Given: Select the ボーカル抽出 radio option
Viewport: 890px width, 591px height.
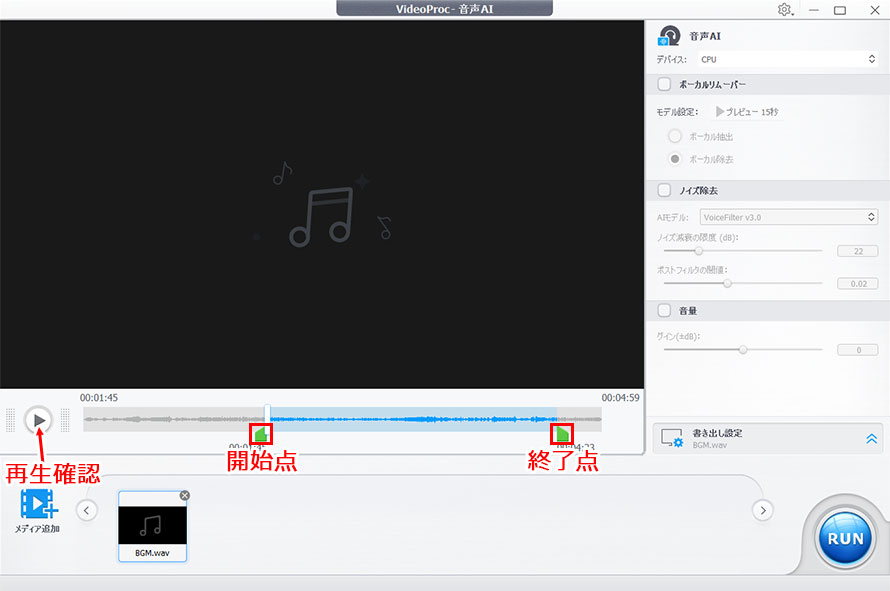Looking at the screenshot, I should pyautogui.click(x=674, y=136).
